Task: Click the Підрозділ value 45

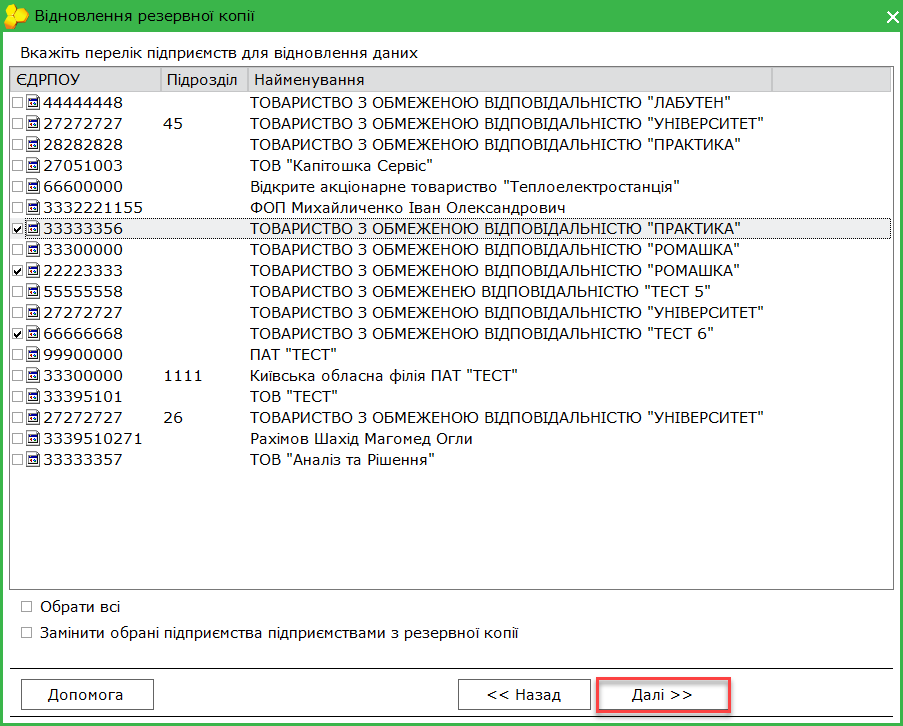Action: 173,124
